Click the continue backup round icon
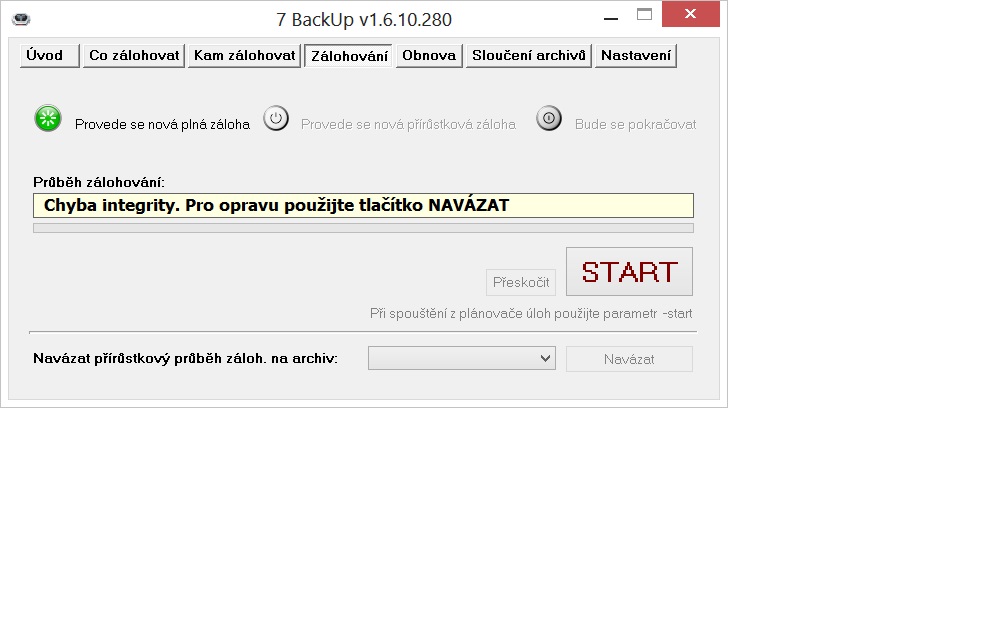This screenshot has width=1008, height=630. click(549, 118)
